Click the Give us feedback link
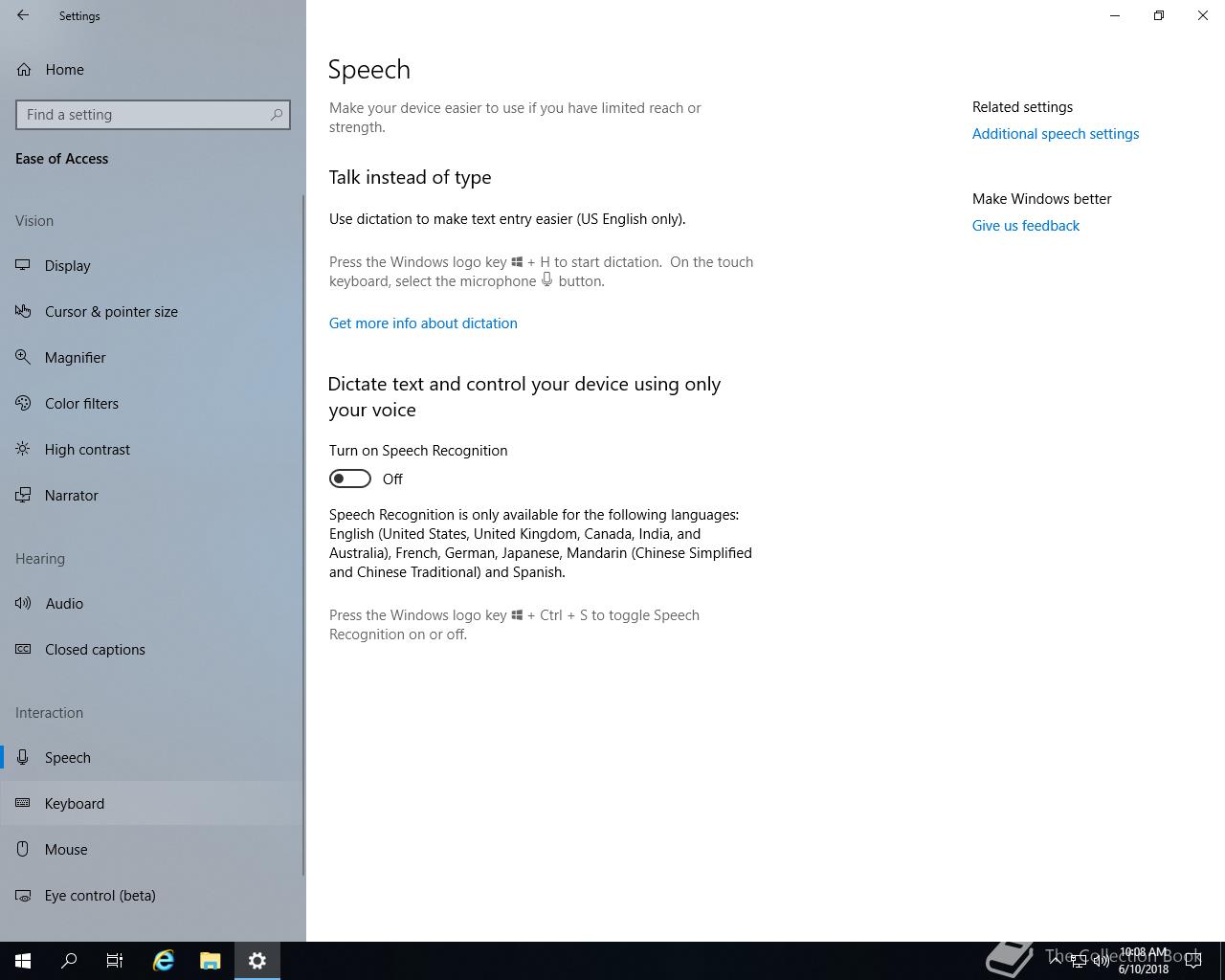Screen dimensions: 1225x980 point(1026,226)
